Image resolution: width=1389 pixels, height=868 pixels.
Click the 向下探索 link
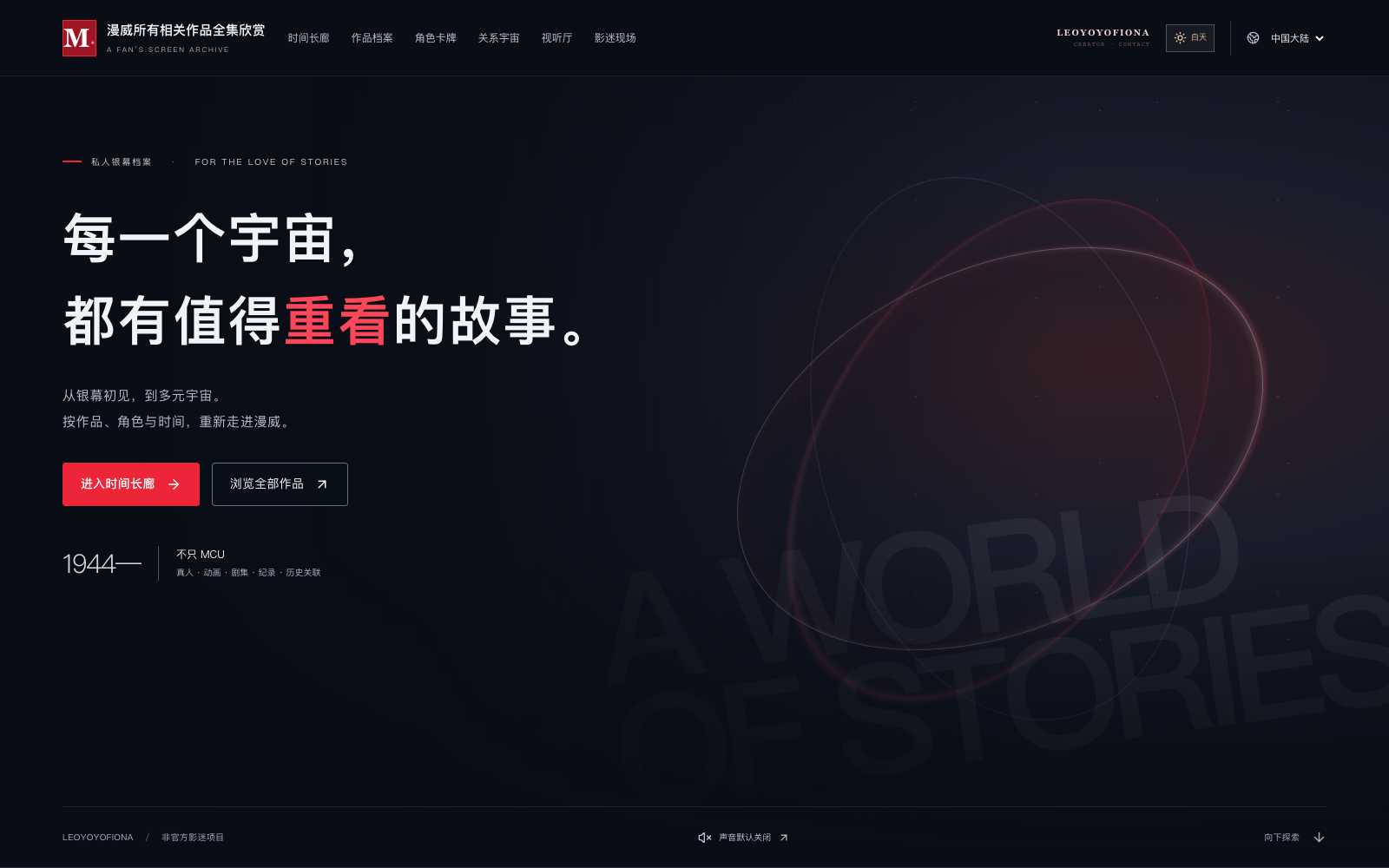[x=1294, y=838]
